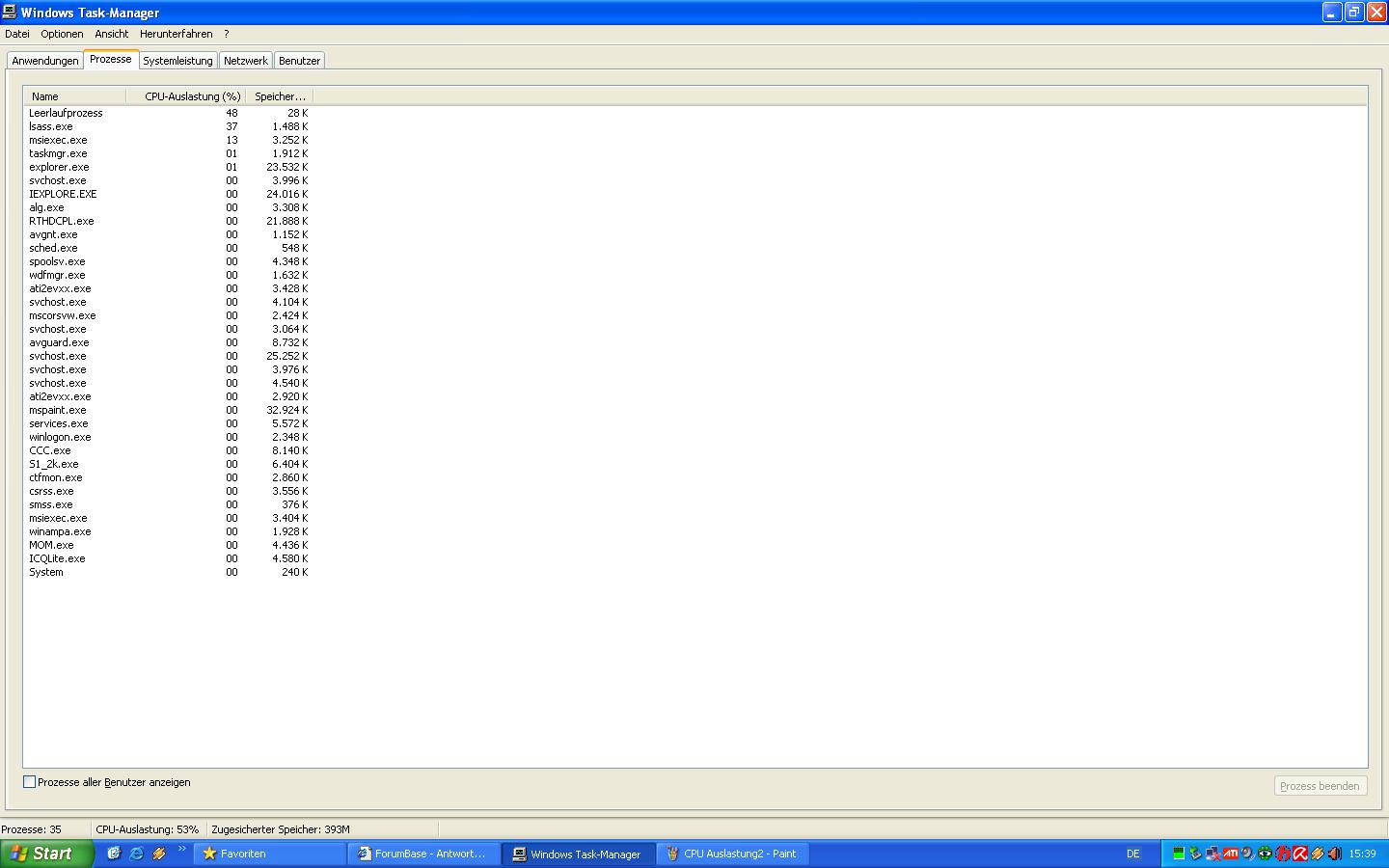Viewport: 1389px width, 868px height.
Task: Select the avguard.exe process
Action: [x=169, y=342]
